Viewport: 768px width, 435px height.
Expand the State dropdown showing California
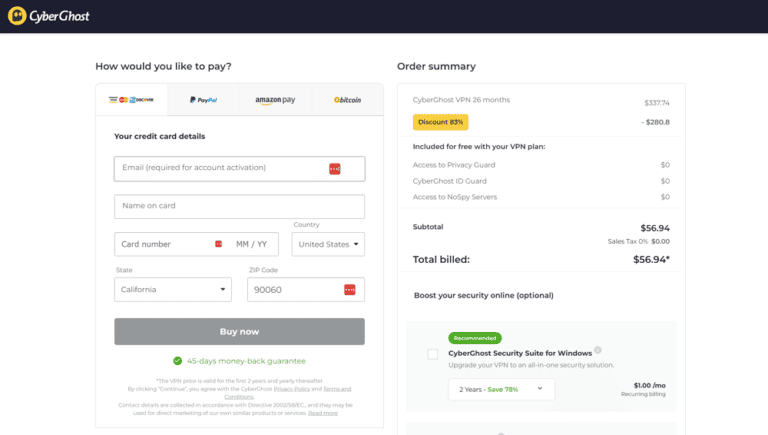[x=173, y=290]
